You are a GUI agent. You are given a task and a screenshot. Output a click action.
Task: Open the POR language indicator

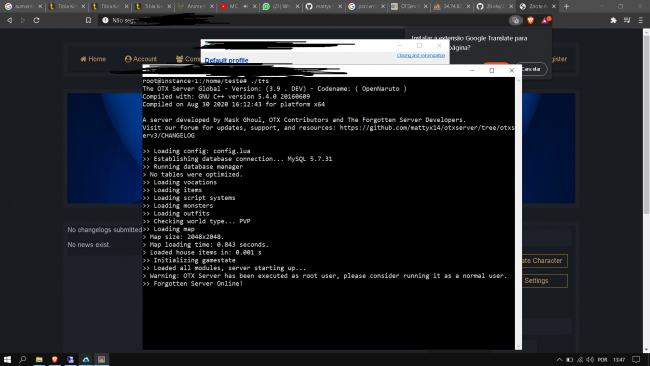[602, 359]
